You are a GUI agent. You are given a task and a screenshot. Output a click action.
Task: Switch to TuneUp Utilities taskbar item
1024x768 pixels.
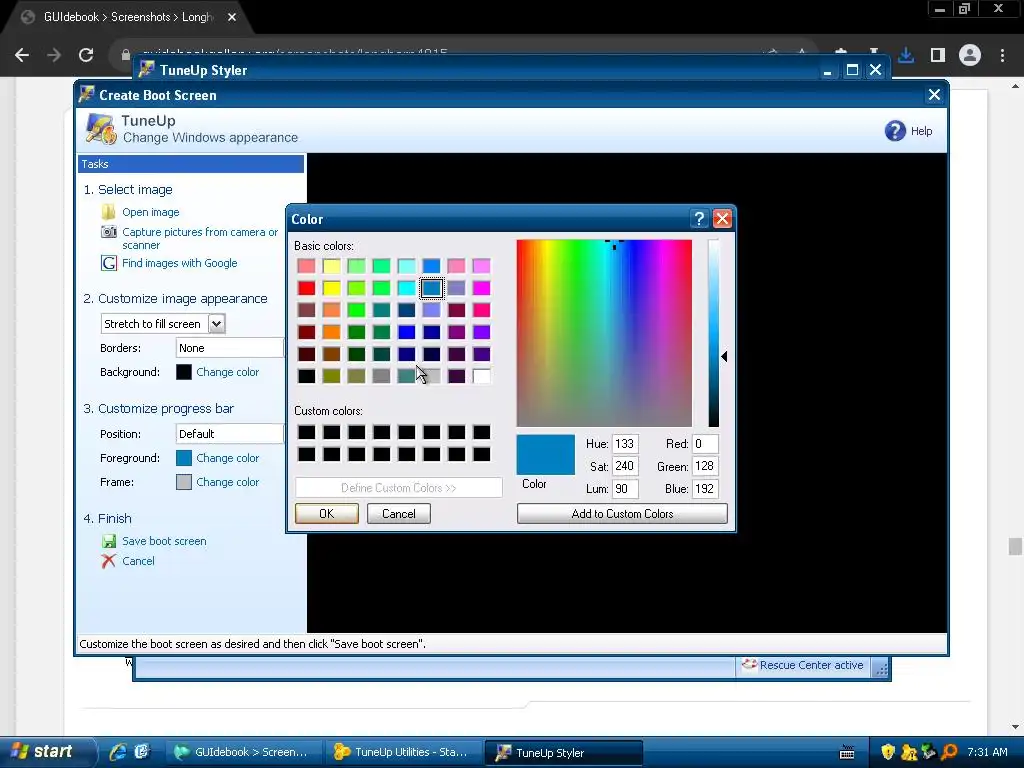pos(404,752)
